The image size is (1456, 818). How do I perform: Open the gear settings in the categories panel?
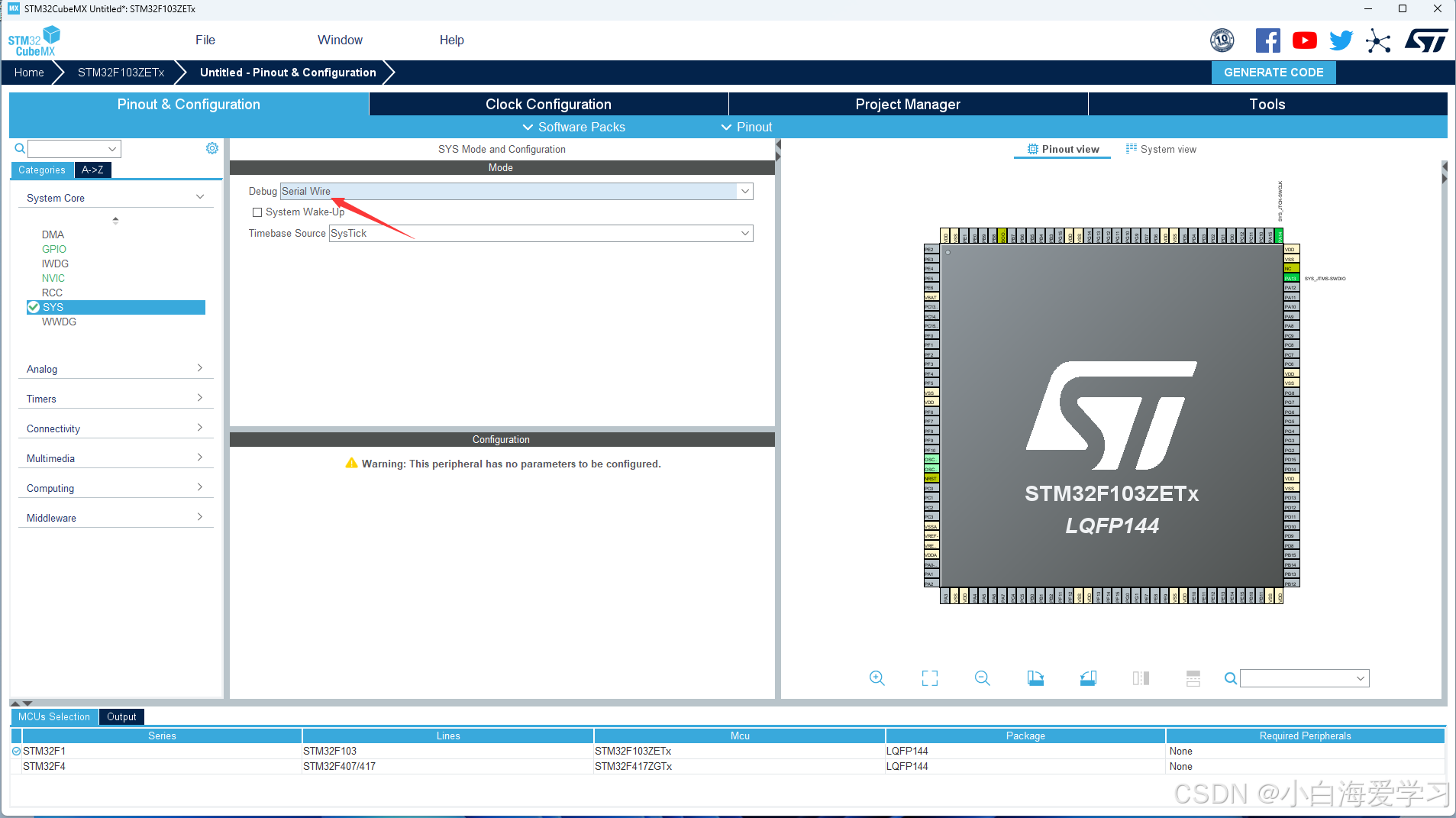tap(212, 148)
